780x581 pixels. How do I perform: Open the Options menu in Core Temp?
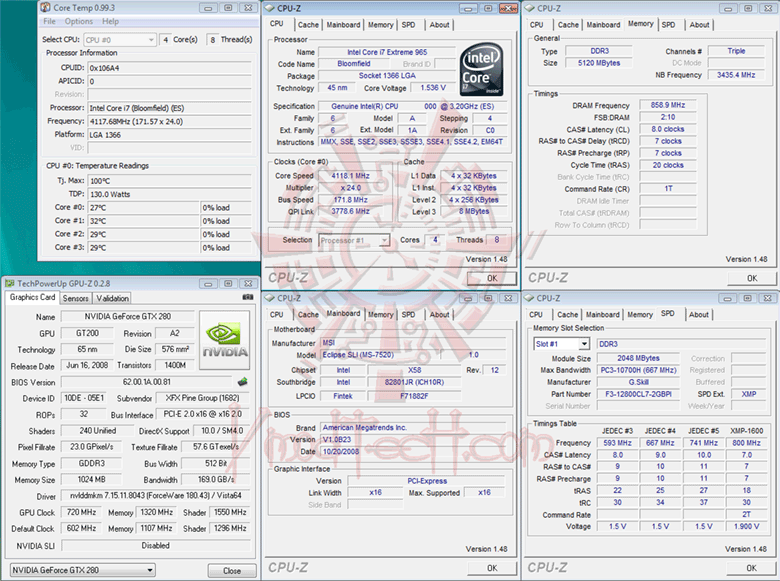(x=79, y=21)
